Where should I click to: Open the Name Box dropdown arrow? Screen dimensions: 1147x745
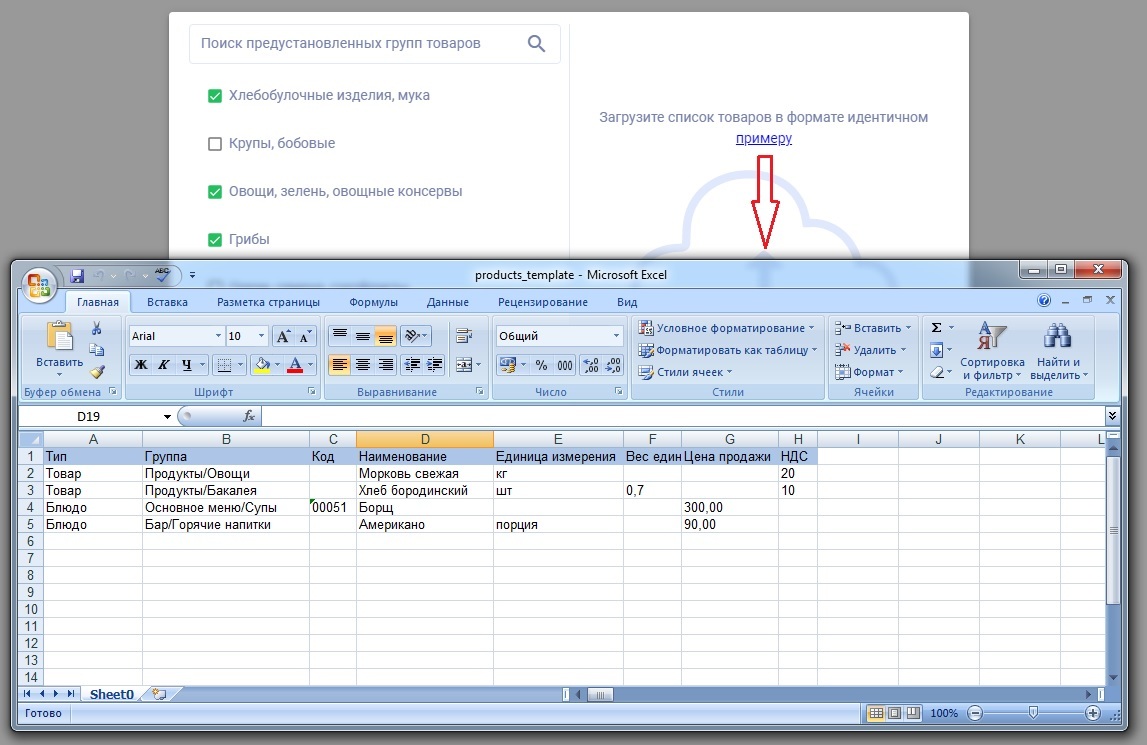(167, 416)
